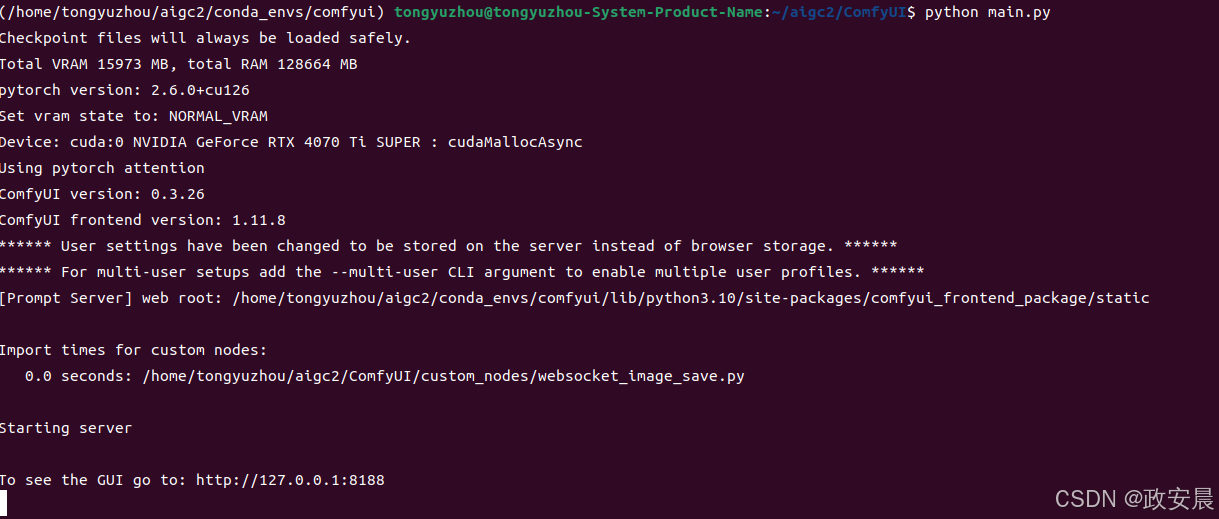1219x519 pixels.
Task: Click the python main.py command text
Action: click(x=987, y=12)
